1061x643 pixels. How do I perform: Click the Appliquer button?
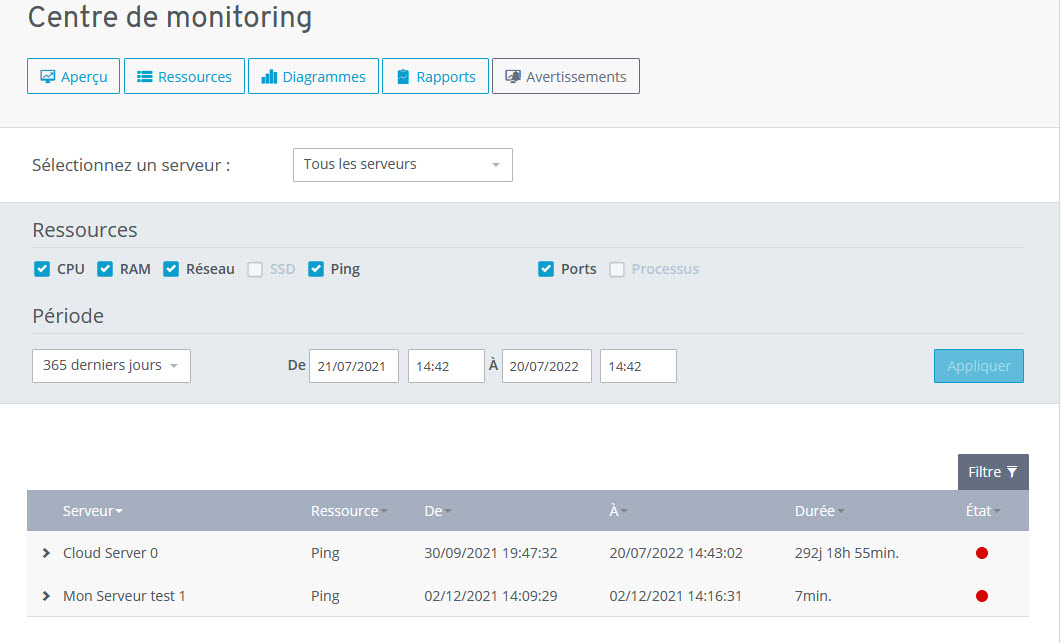pos(978,366)
